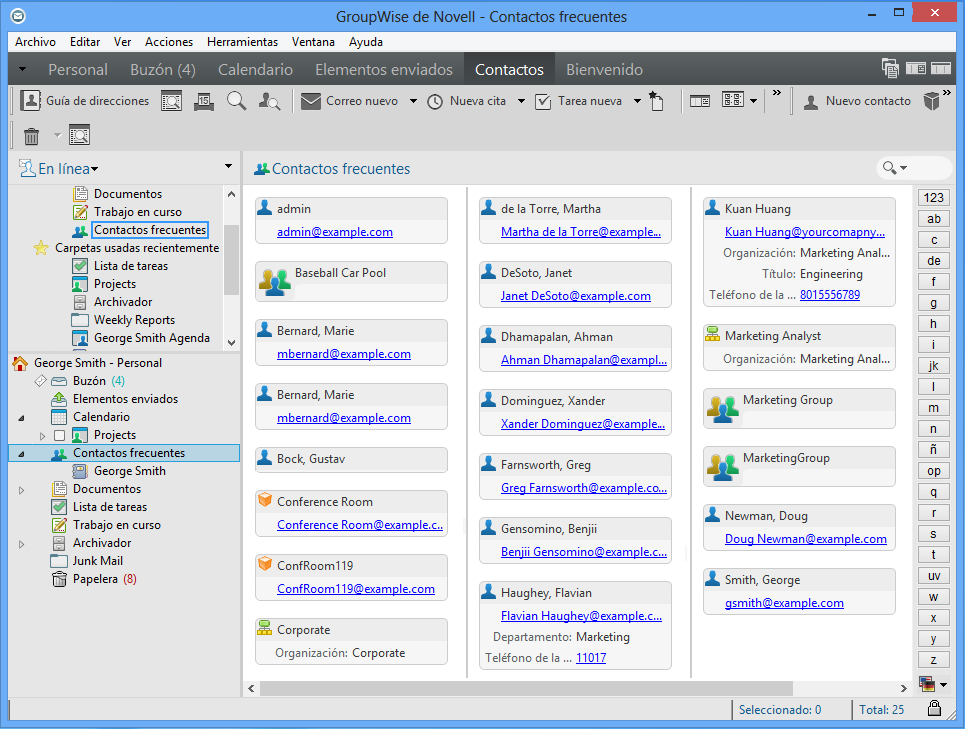Screen dimensions: 965x729
Task: Jump to the '123' index button
Action: (x=934, y=197)
